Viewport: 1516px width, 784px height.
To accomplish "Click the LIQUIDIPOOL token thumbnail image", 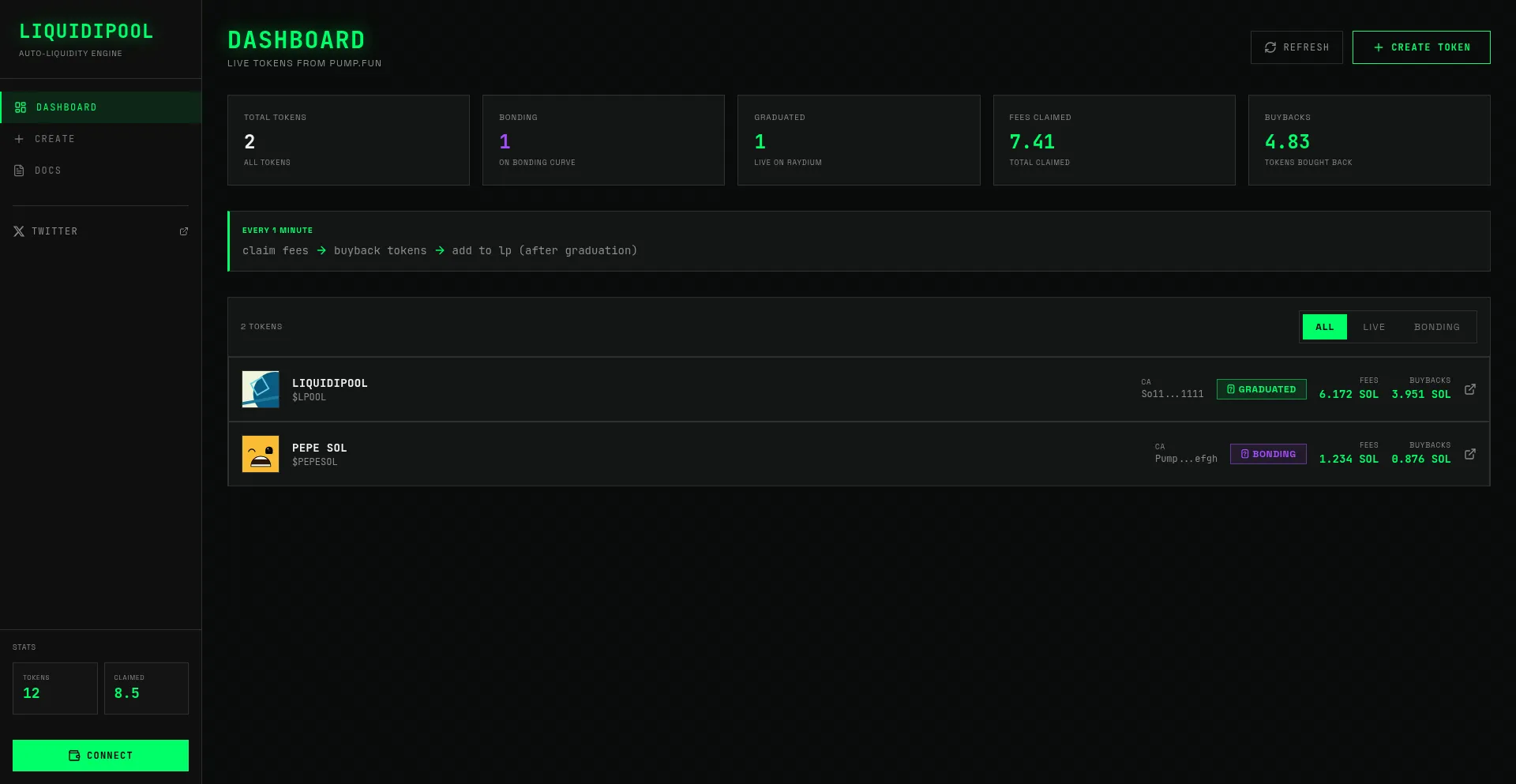I will (261, 389).
